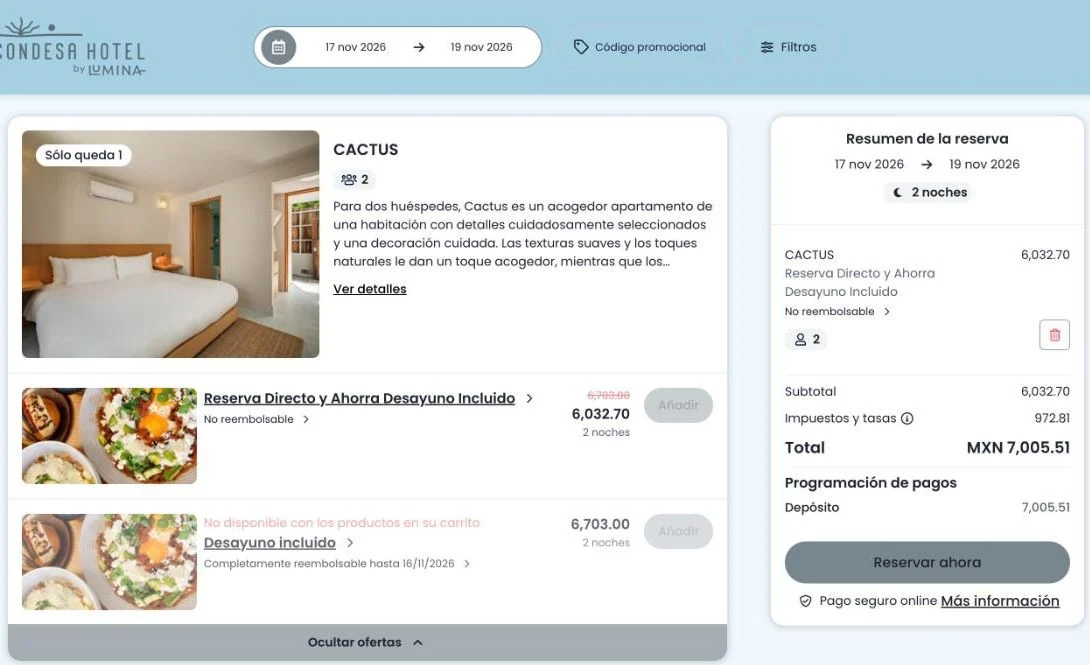Click the secure payment shield icon

click(x=805, y=601)
